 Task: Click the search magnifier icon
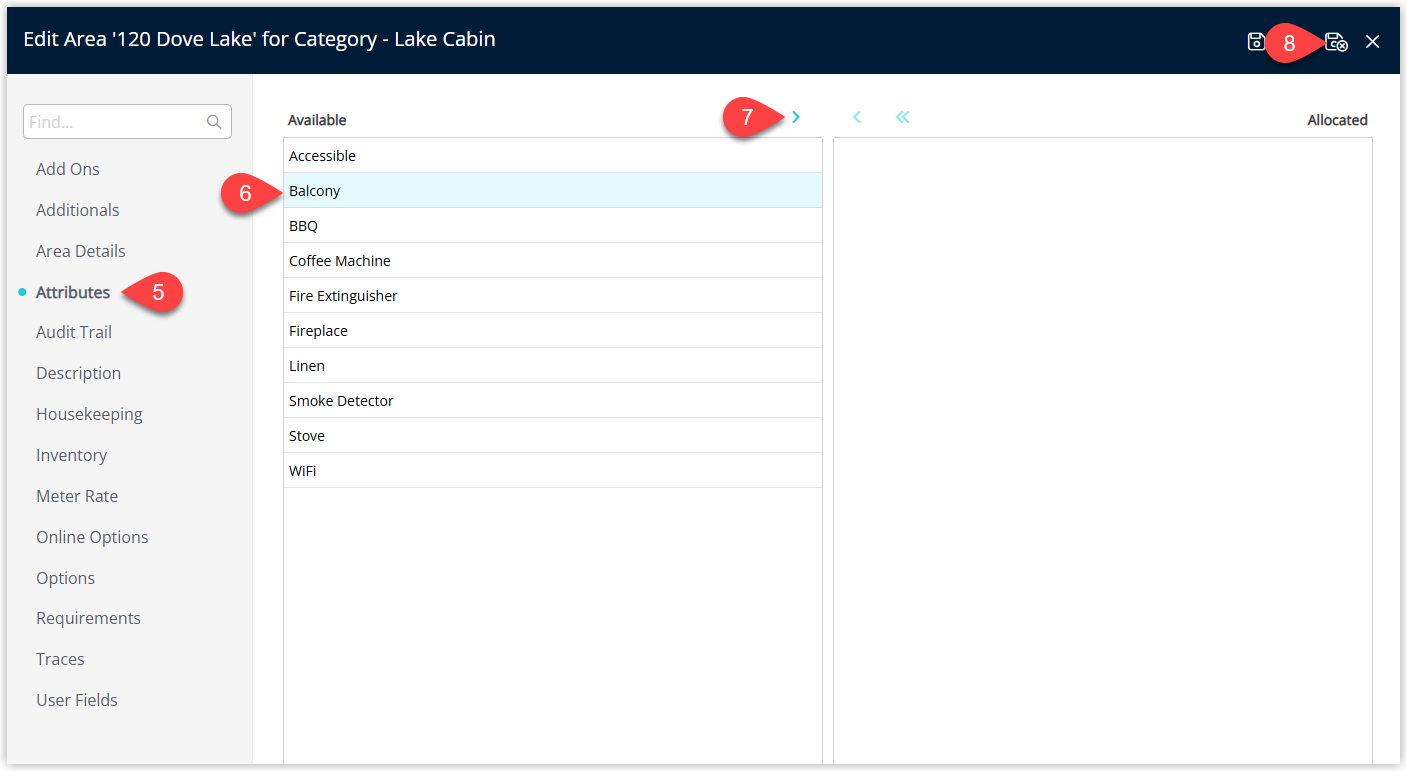[214, 122]
